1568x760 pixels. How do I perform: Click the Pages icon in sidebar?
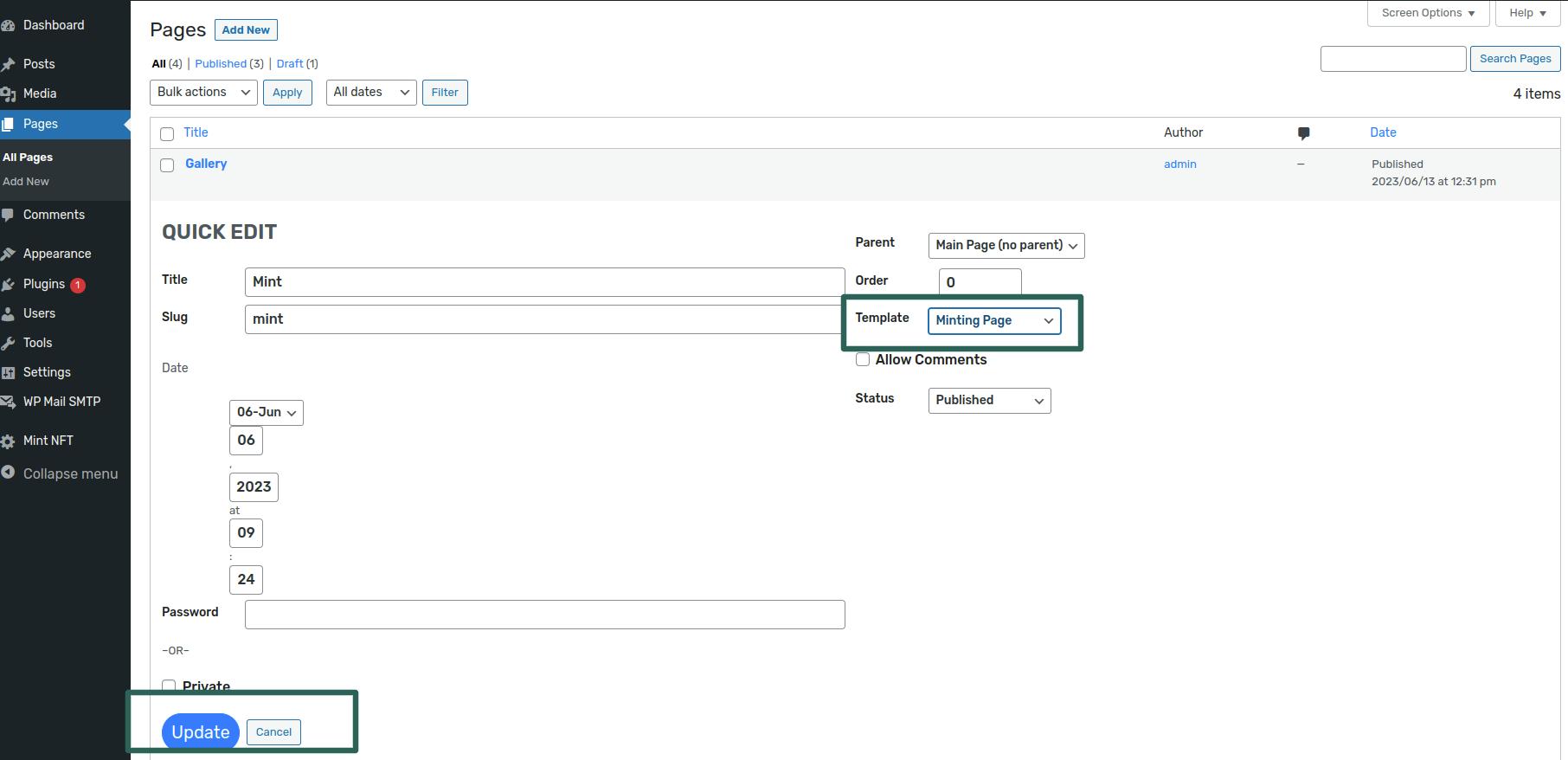8,124
